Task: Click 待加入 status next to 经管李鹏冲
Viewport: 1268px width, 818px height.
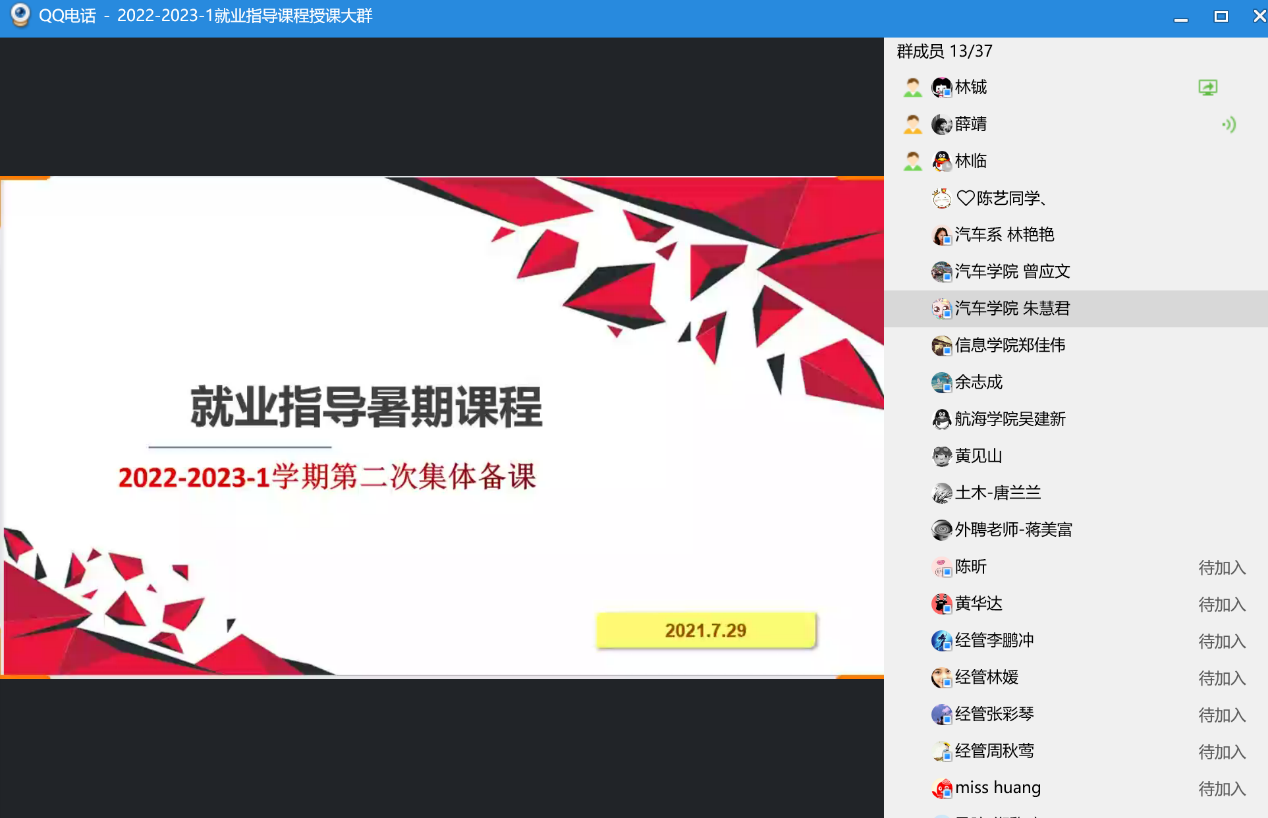Action: pos(1222,642)
